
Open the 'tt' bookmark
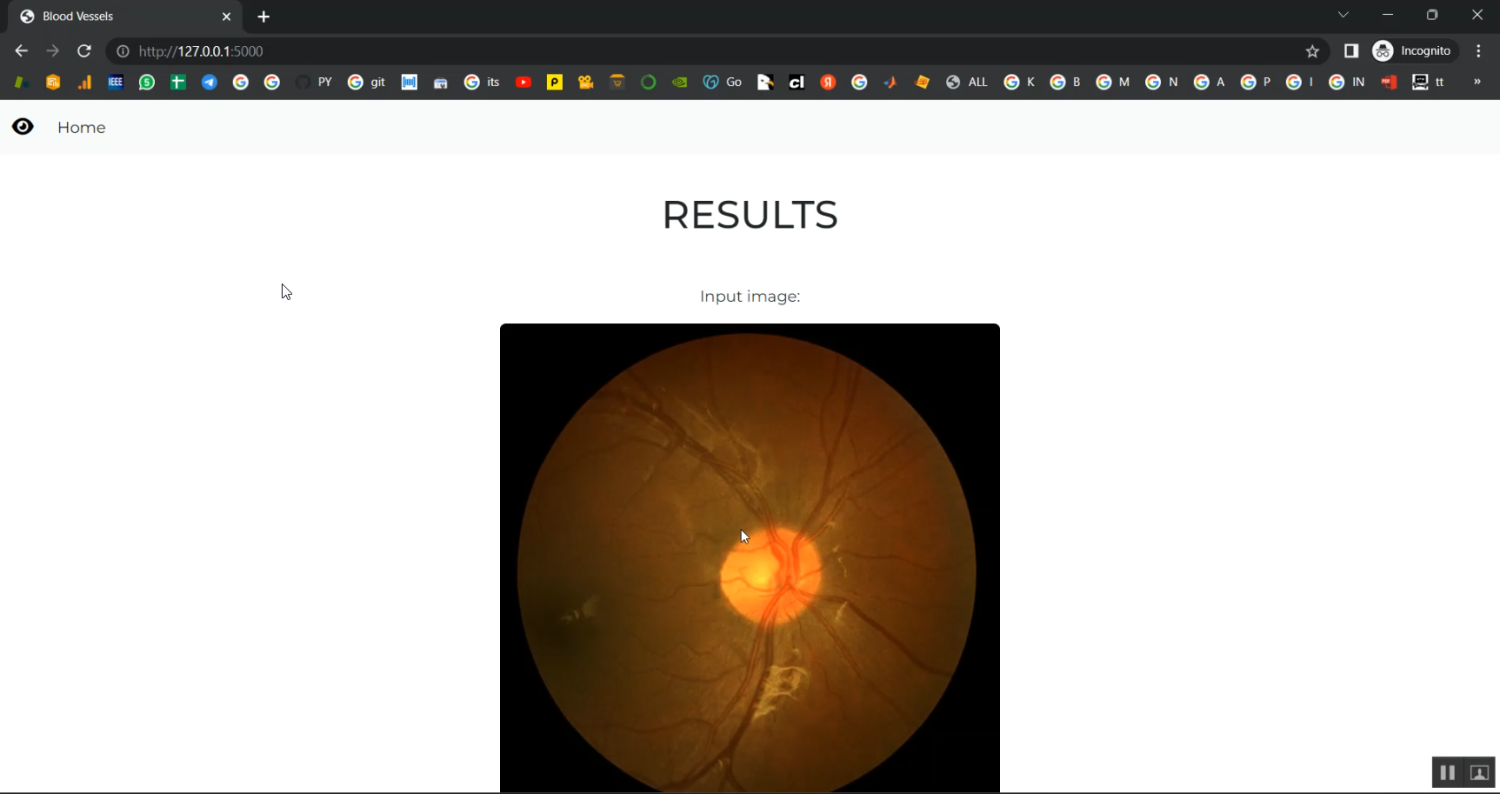pos(1428,82)
